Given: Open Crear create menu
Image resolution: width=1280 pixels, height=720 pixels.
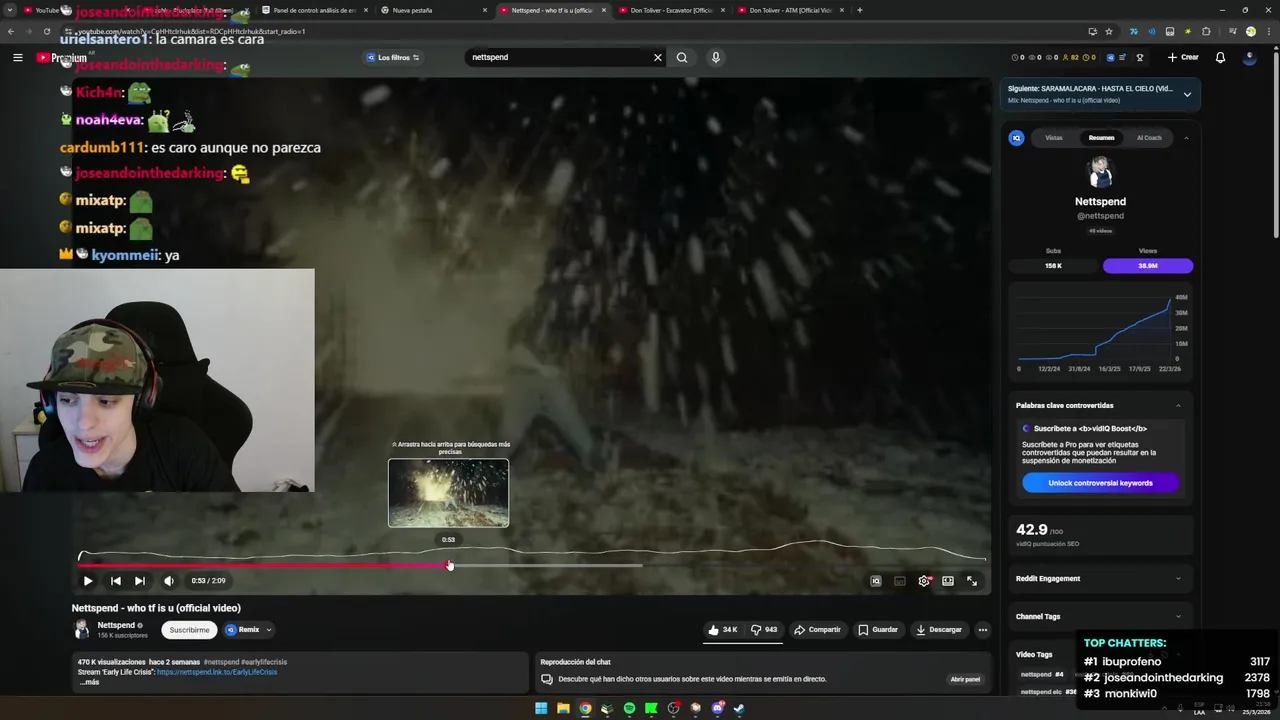Looking at the screenshot, I should click(1182, 57).
